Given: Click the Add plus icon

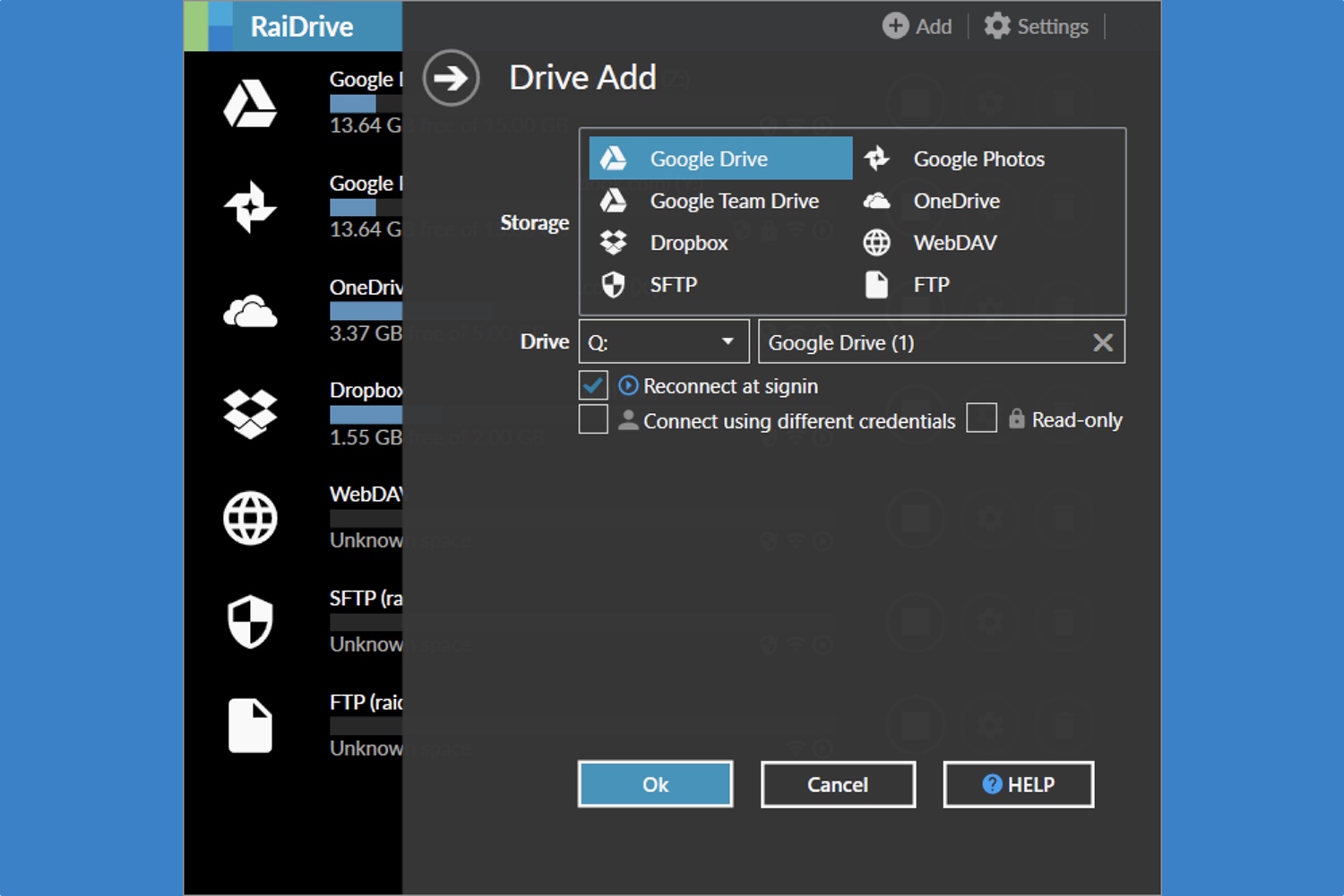Looking at the screenshot, I should [895, 26].
